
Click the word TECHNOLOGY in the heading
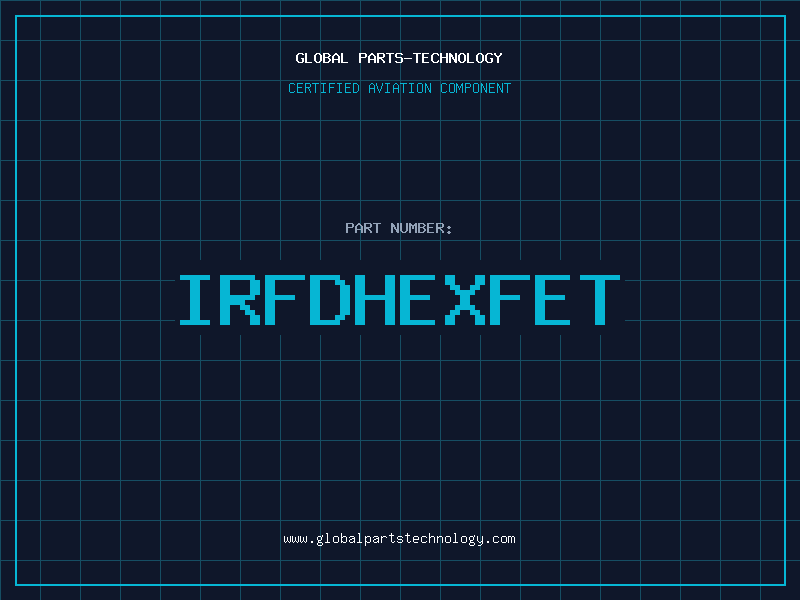tap(458, 58)
